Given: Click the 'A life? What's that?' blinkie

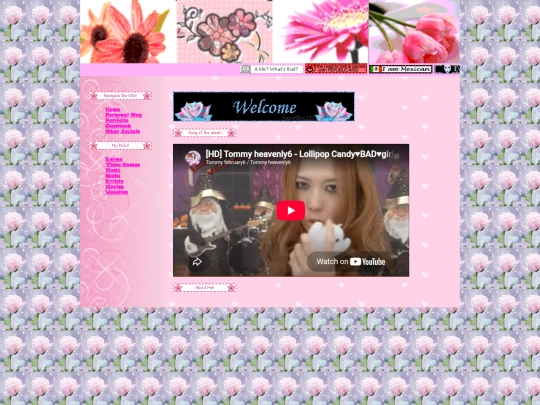Looking at the screenshot, I should [x=271, y=69].
